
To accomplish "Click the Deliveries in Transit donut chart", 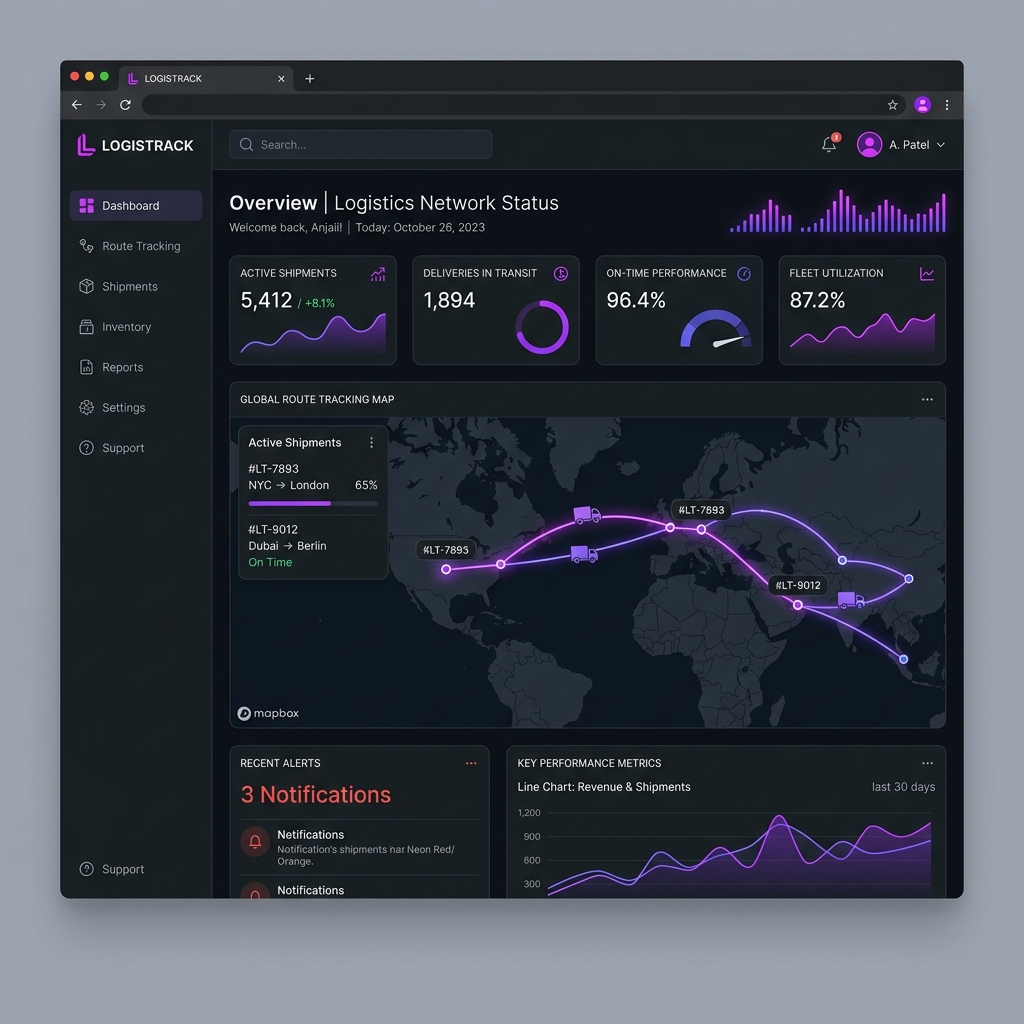I will pyautogui.click(x=542, y=327).
